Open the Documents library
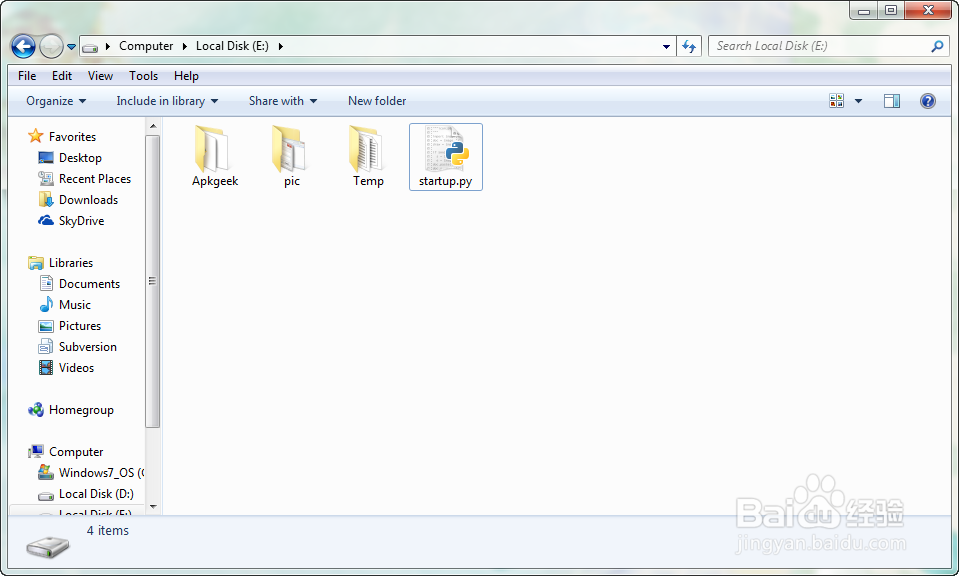959x576 pixels. (79, 284)
